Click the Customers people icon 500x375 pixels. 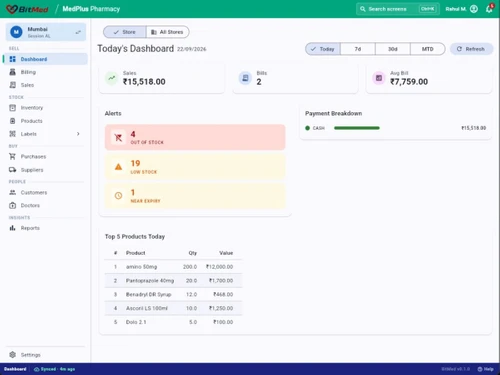pos(13,192)
